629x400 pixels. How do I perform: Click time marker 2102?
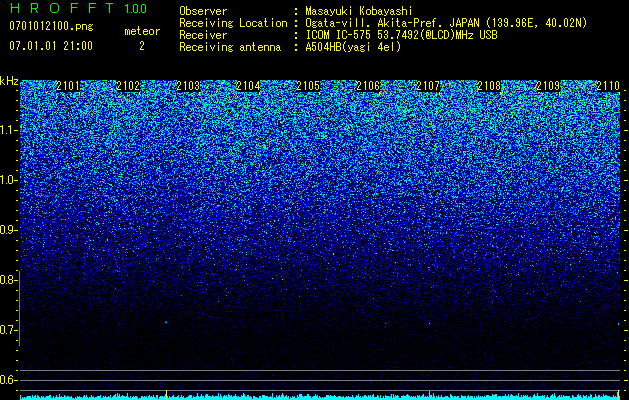point(128,86)
